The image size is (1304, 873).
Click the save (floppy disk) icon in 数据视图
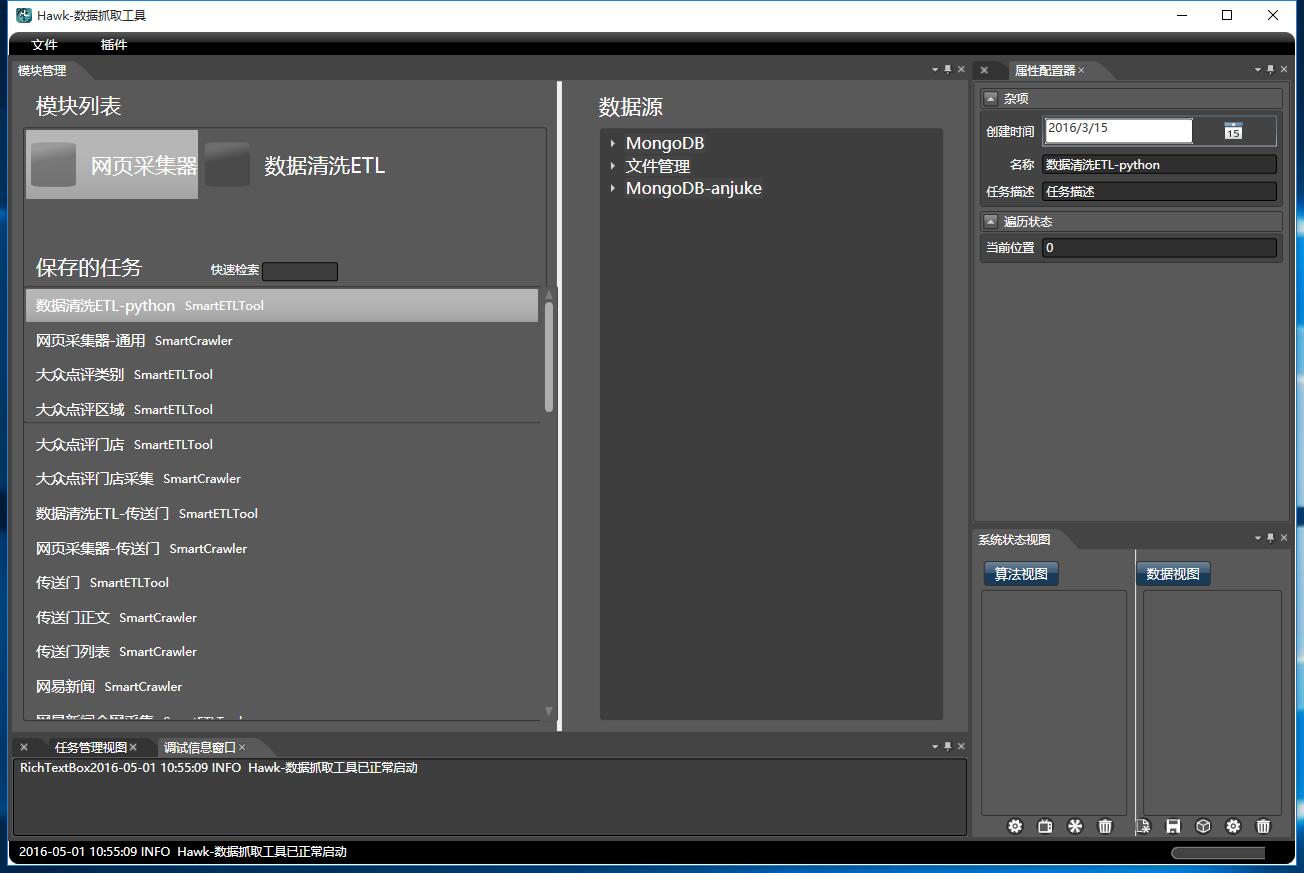1173,826
